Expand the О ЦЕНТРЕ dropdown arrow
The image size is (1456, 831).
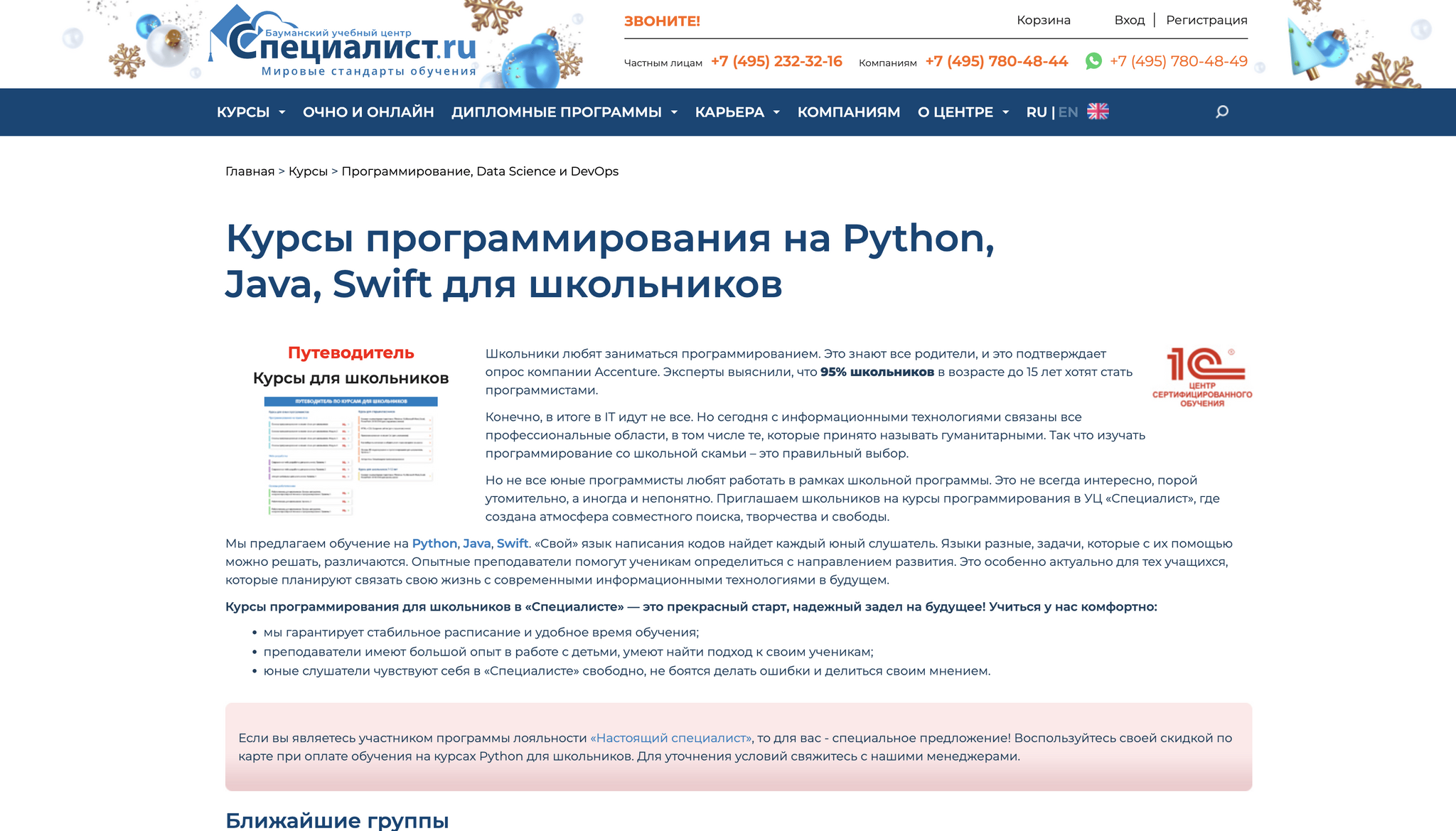pos(1005,112)
